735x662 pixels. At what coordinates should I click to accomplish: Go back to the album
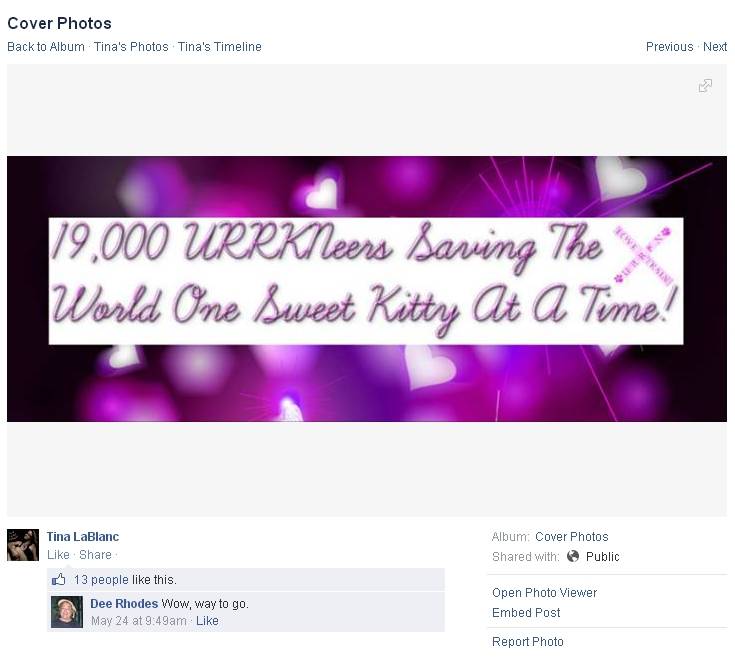pos(46,47)
